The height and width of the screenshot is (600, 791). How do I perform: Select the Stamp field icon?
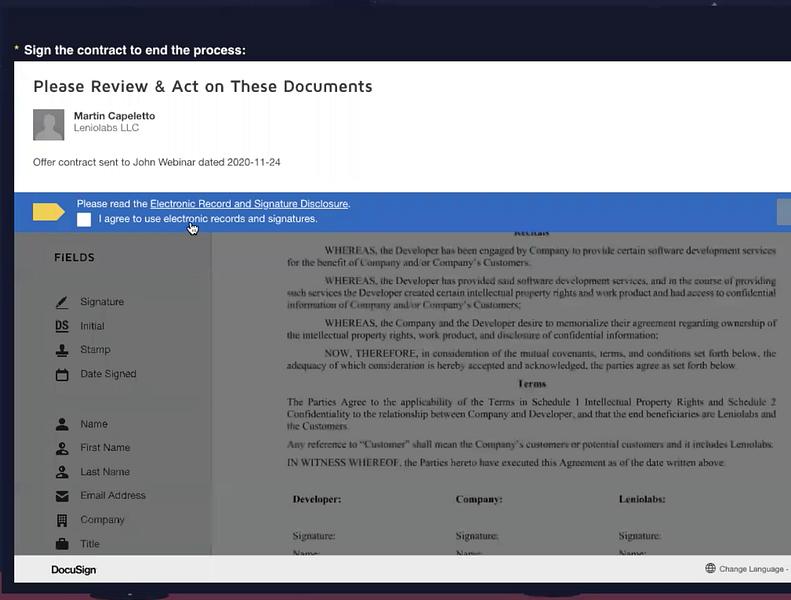pos(62,350)
